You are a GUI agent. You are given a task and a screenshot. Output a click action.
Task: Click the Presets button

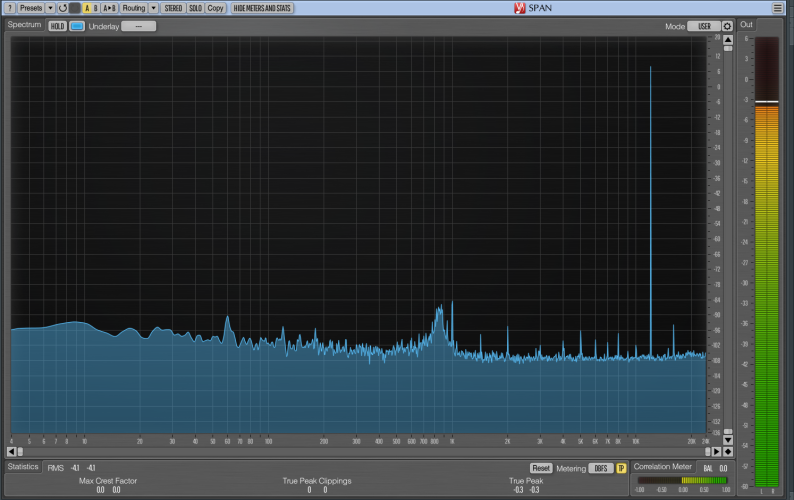pyautogui.click(x=31, y=8)
